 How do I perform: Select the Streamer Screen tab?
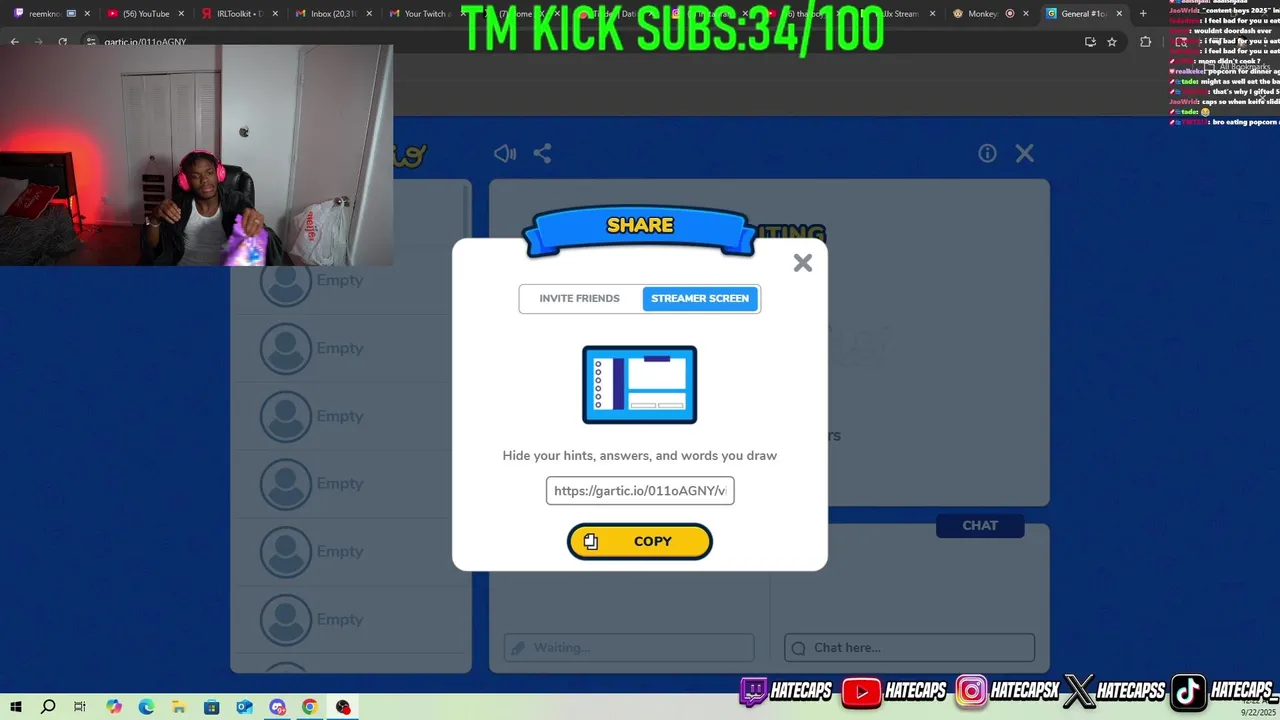(700, 298)
